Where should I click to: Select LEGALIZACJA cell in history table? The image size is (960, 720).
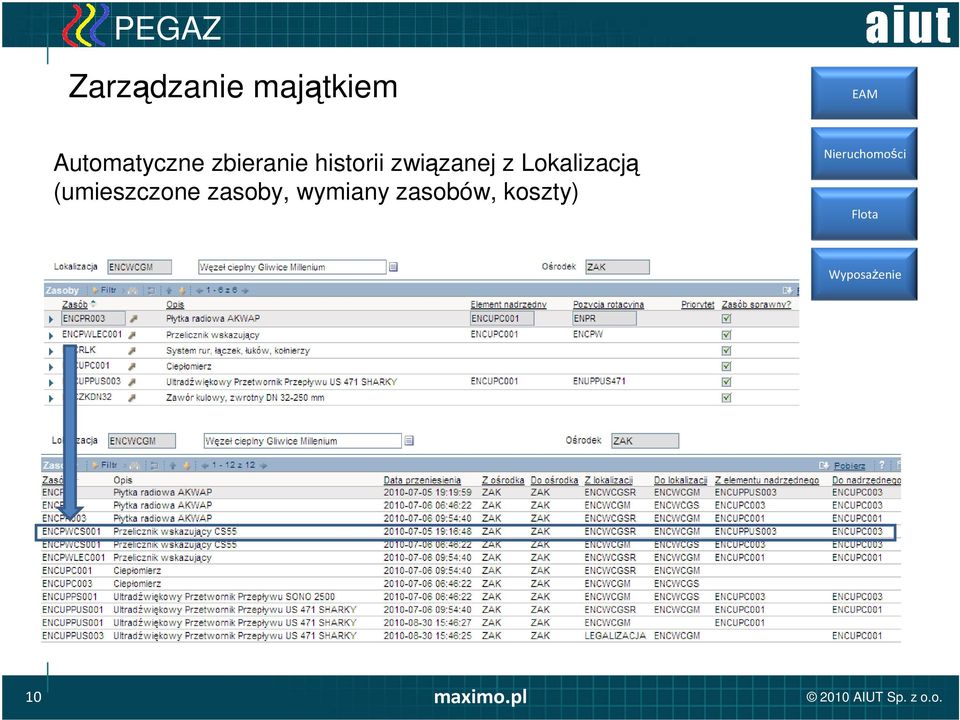(x=615, y=636)
